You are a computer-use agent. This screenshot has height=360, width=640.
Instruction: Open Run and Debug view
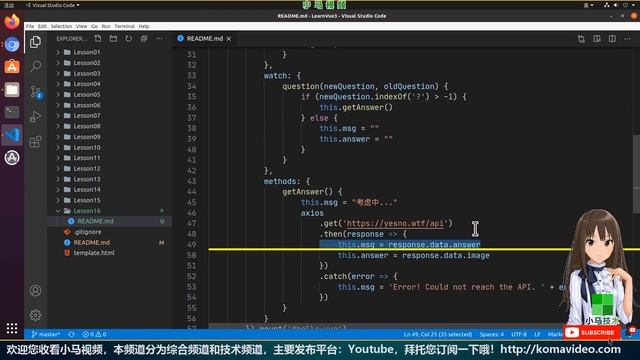coord(36,117)
